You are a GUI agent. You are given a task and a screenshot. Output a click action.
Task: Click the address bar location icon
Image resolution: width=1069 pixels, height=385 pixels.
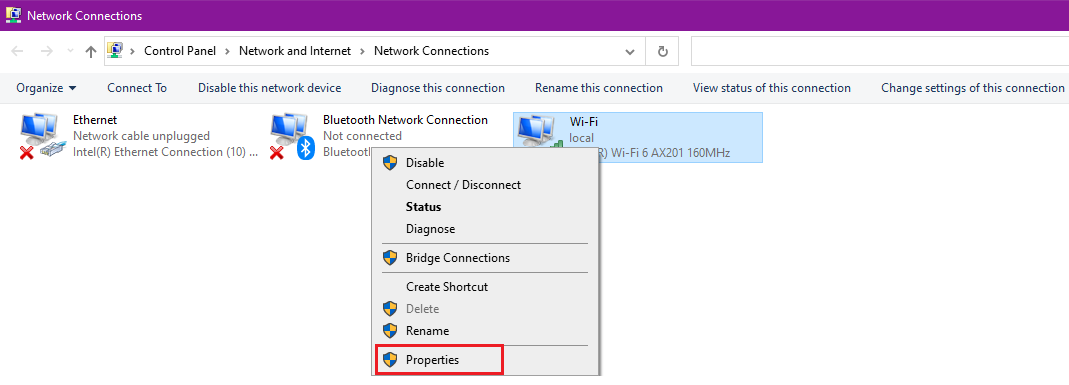(x=115, y=50)
